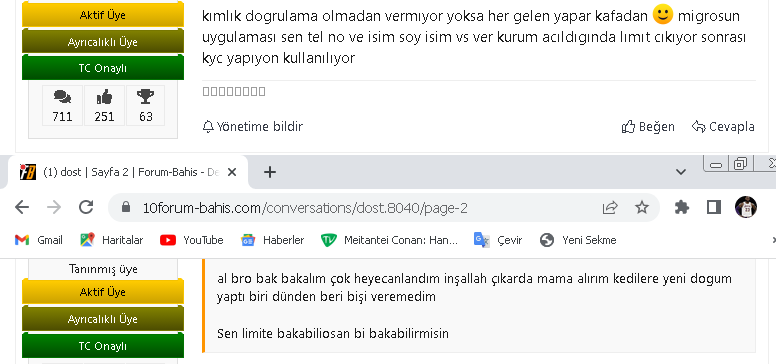Close the Forum-Bahis tab
The image size is (776, 364).
[x=232, y=172]
